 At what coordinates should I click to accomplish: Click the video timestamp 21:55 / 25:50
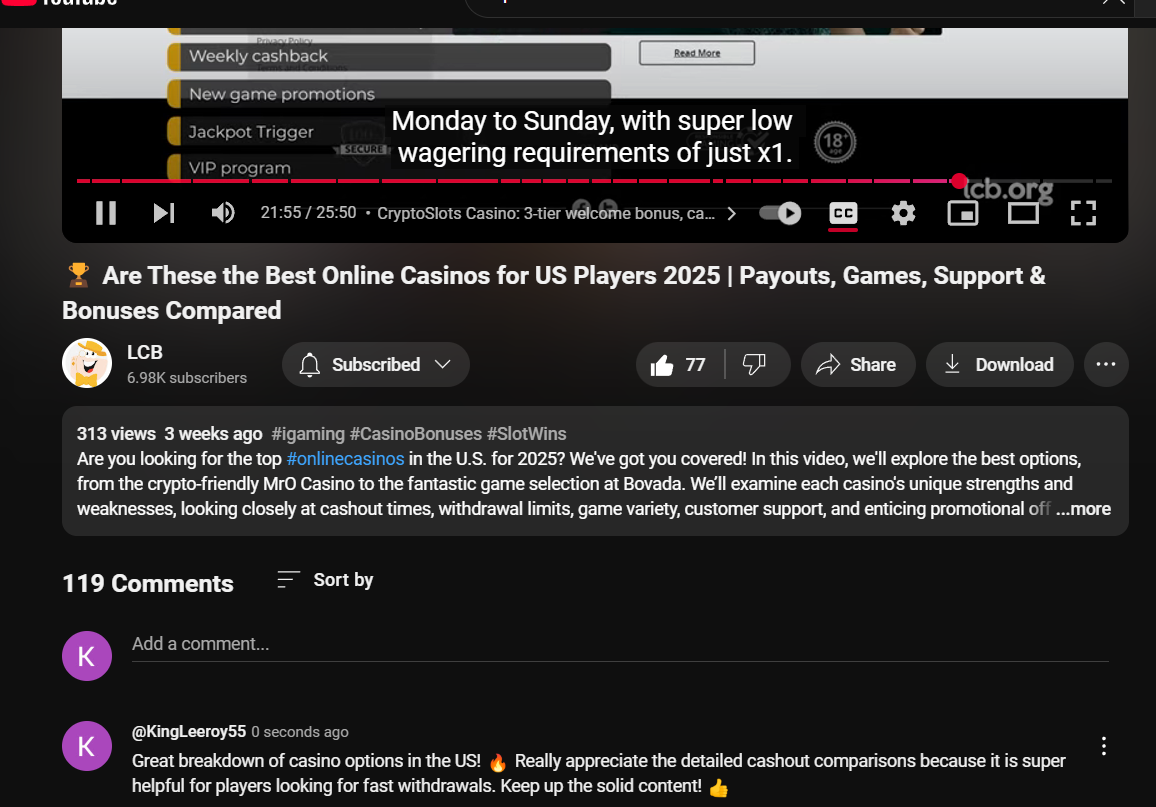308,212
